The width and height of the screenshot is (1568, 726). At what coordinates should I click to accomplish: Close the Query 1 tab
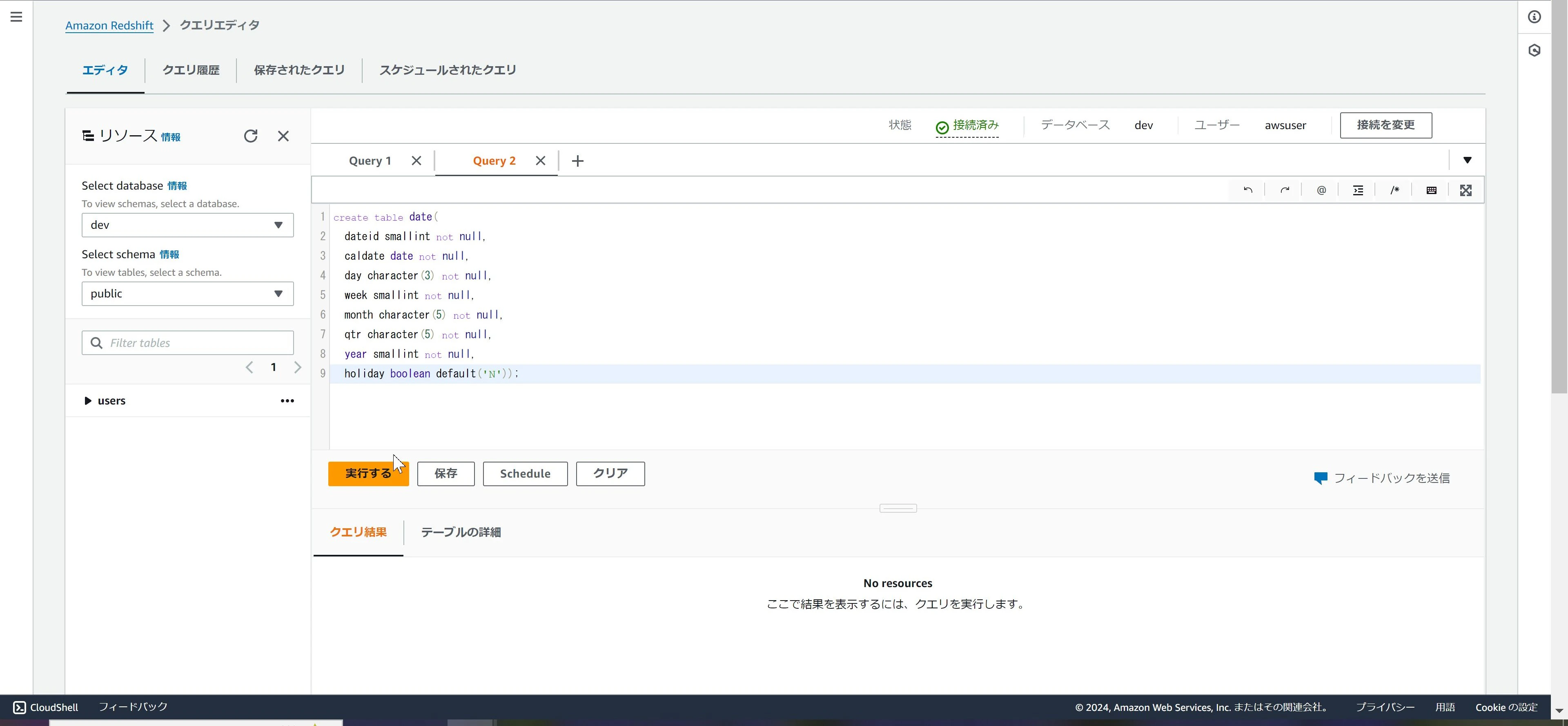click(x=416, y=161)
